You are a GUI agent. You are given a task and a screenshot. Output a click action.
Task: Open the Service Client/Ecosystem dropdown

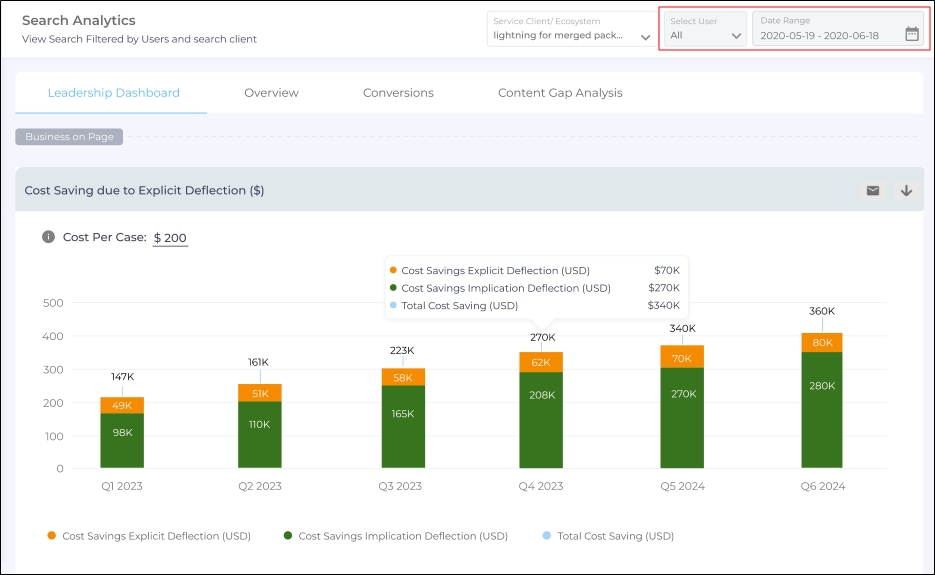click(x=572, y=30)
